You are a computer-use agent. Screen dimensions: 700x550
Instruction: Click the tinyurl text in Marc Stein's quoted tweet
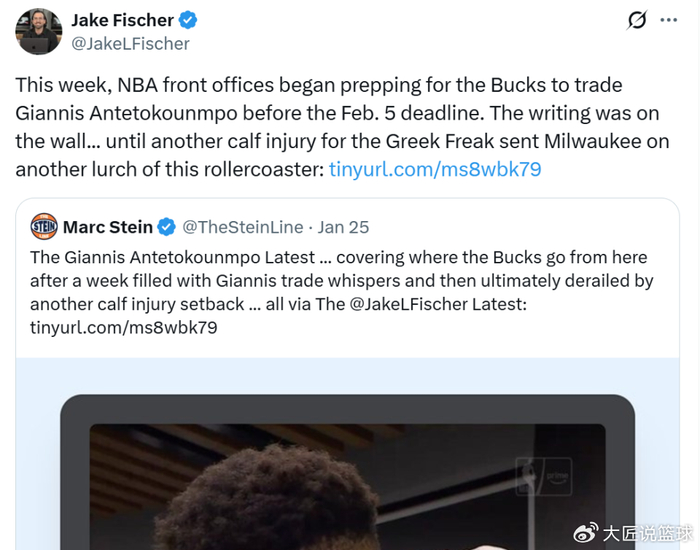[123, 327]
